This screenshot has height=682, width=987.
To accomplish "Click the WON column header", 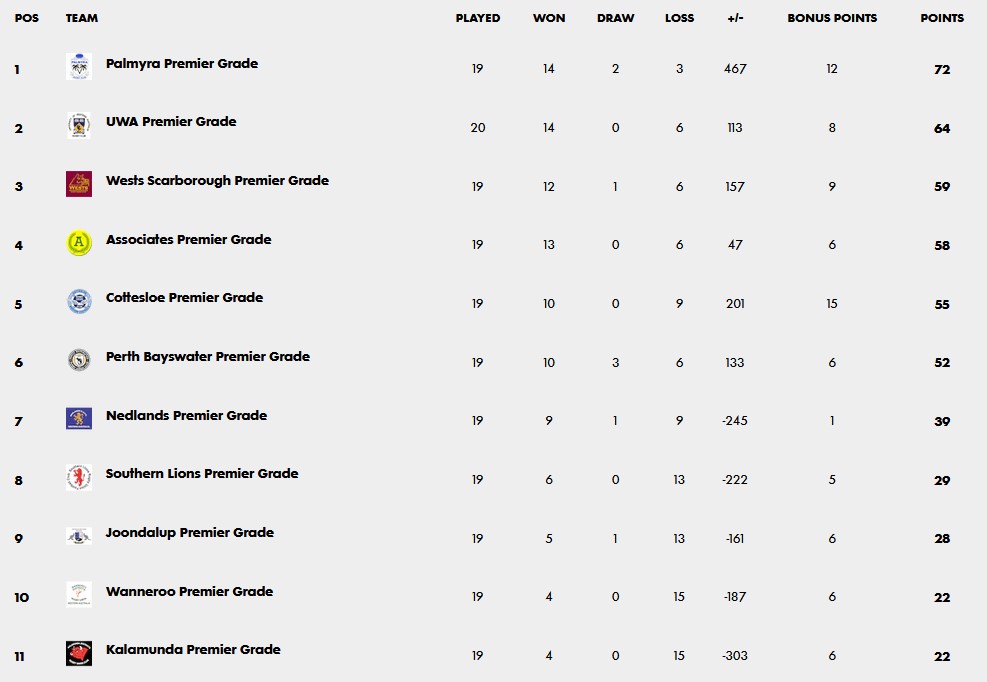I will pyautogui.click(x=549, y=18).
